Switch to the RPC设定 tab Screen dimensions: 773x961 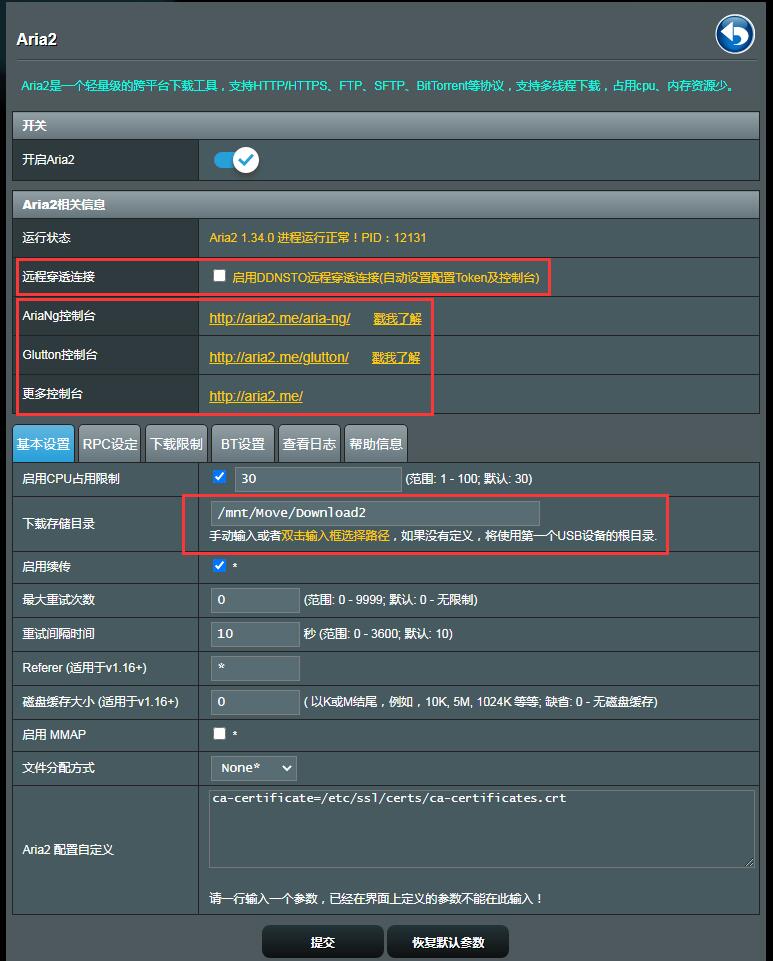pyautogui.click(x=110, y=444)
